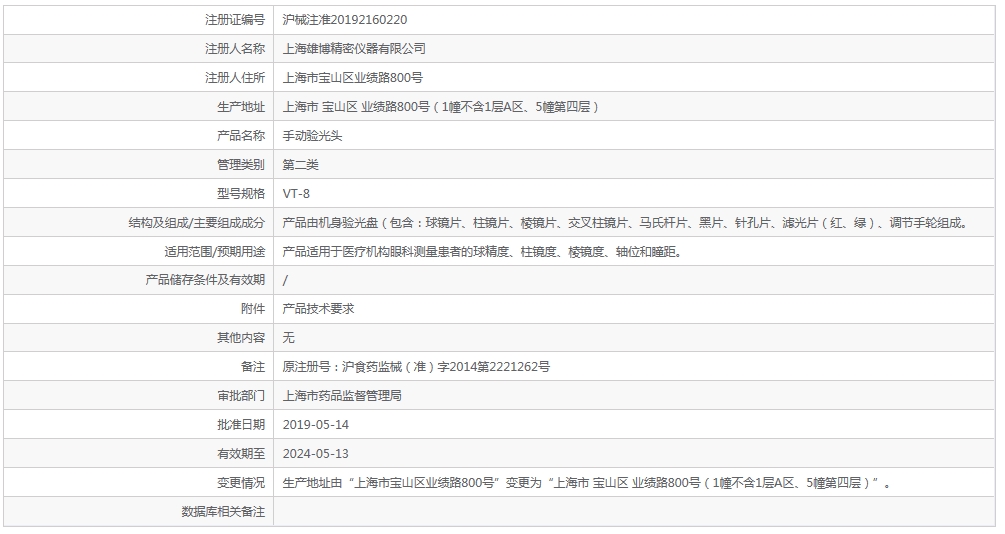This screenshot has width=1005, height=534.
Task: Select the label 生产地址
Action: 241,107
